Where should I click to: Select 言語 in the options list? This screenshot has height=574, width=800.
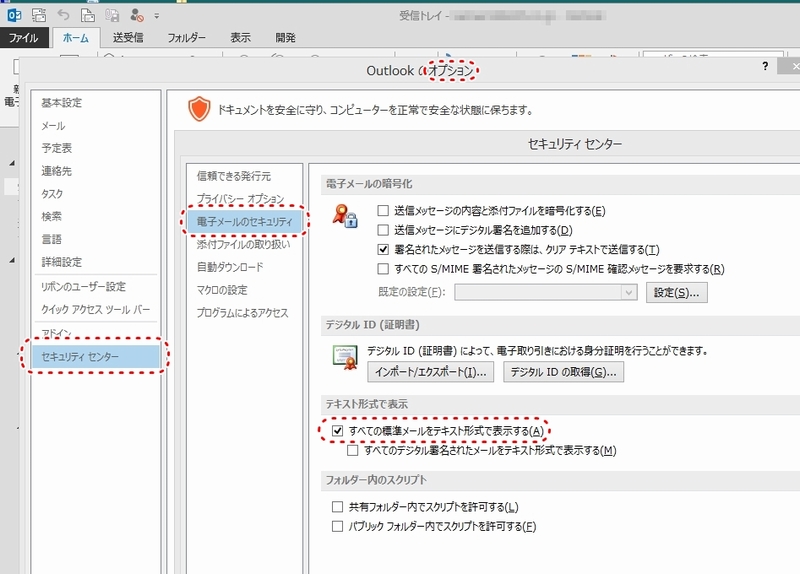tap(95, 239)
